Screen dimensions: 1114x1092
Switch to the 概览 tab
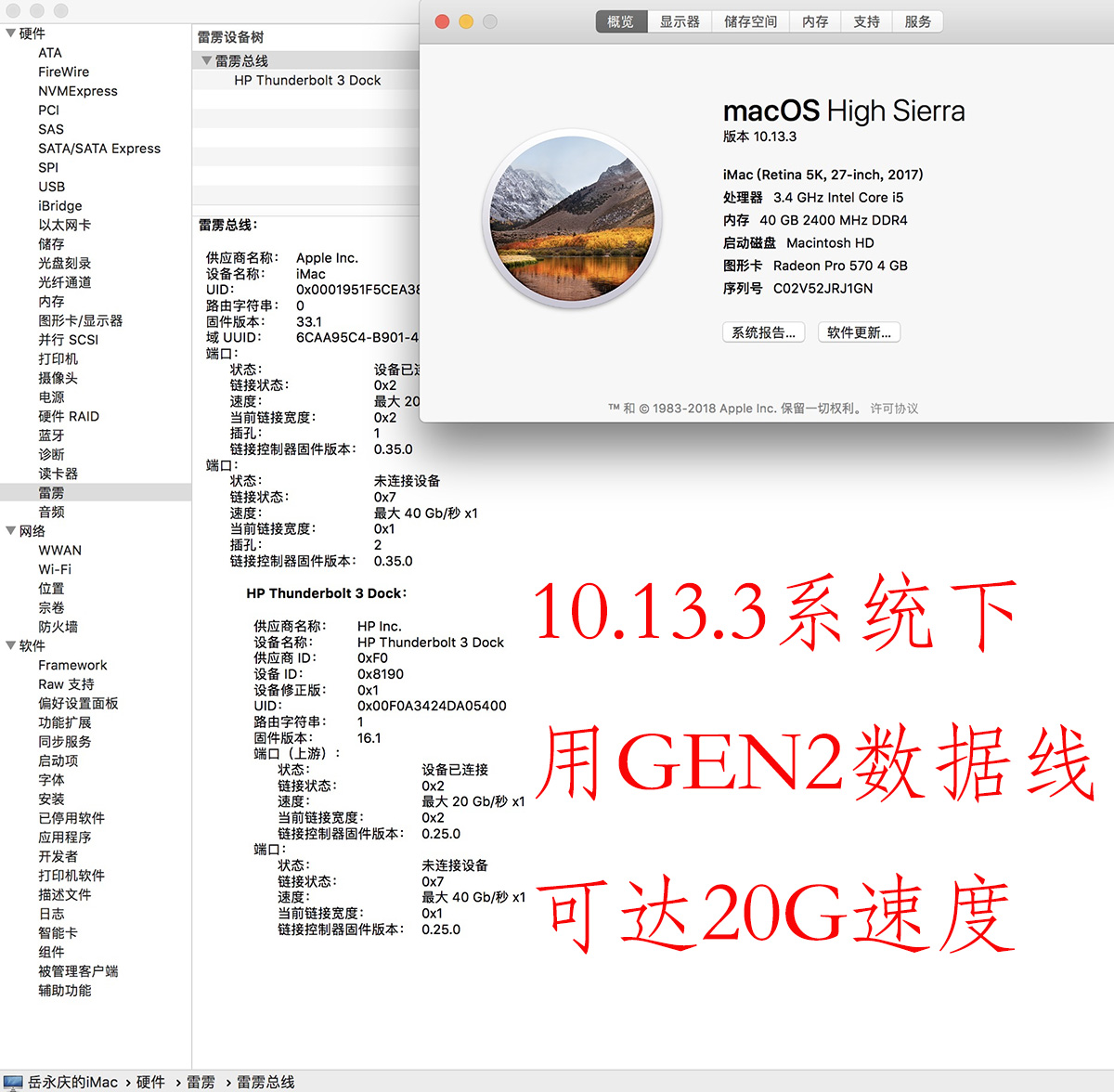[x=620, y=21]
